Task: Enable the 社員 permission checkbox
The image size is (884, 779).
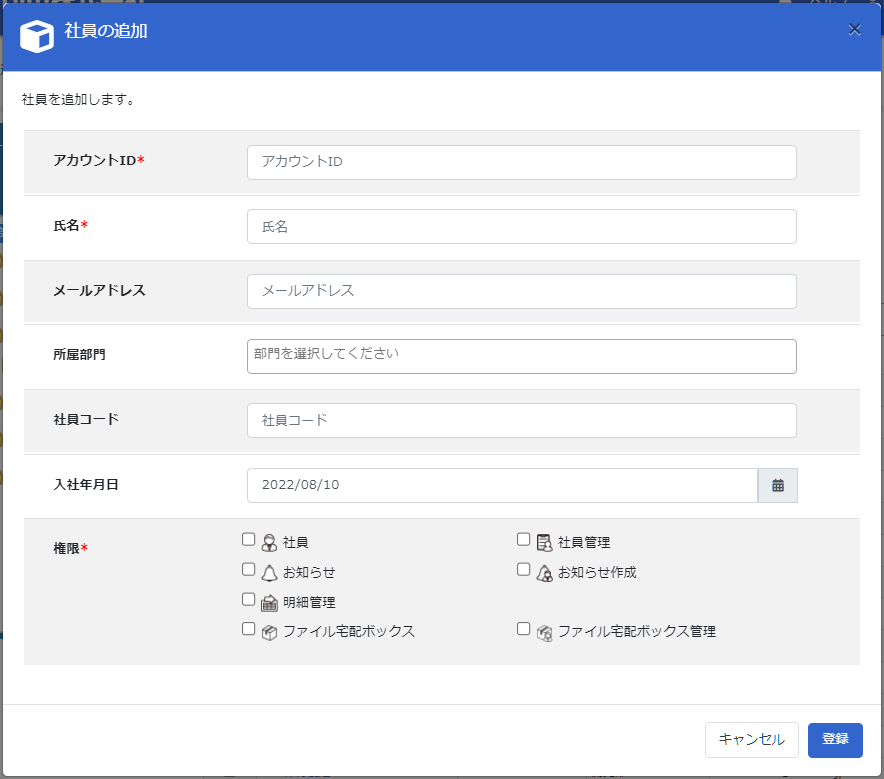Action: 248,540
